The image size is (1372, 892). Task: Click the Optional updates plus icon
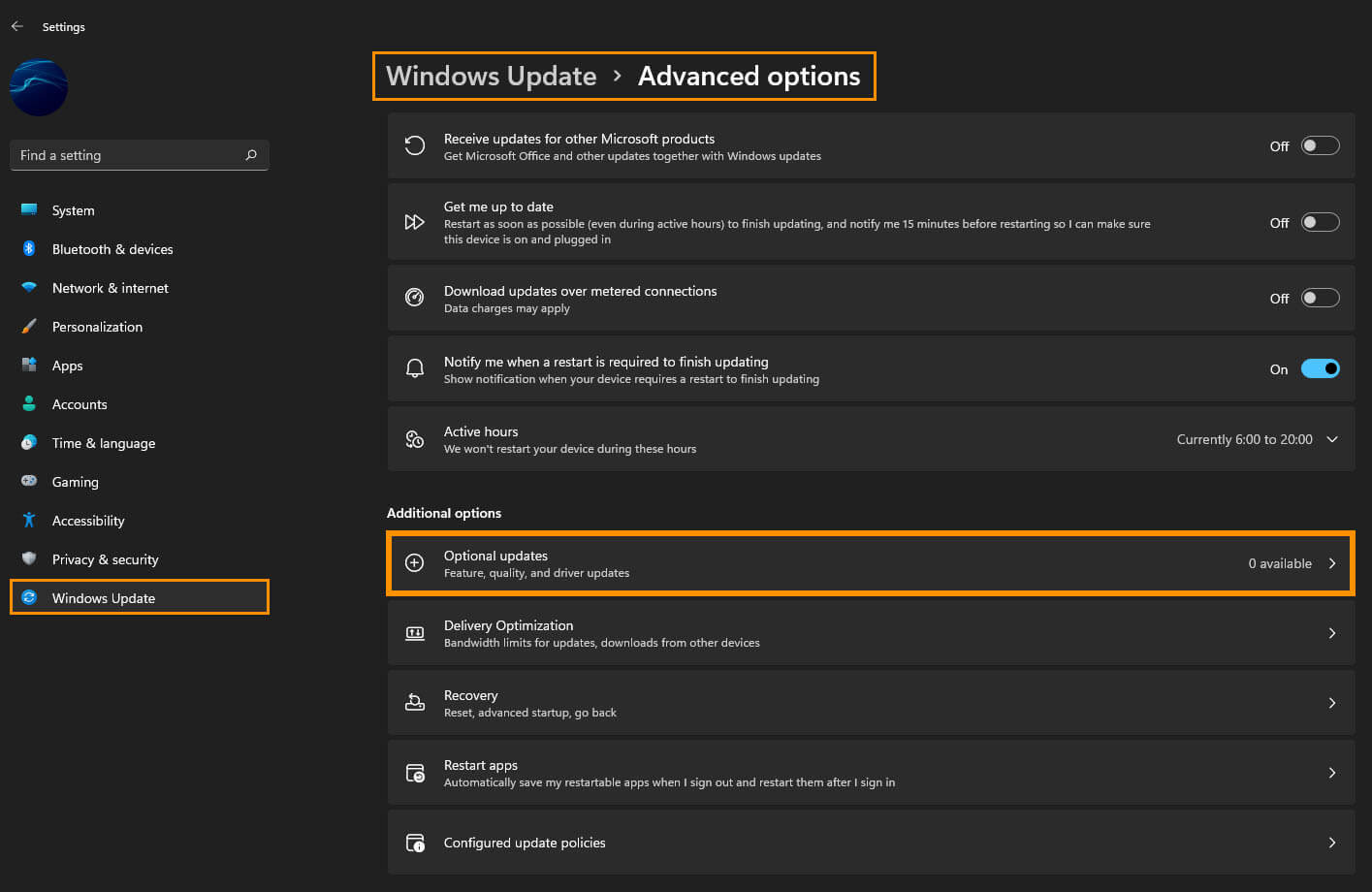414,563
